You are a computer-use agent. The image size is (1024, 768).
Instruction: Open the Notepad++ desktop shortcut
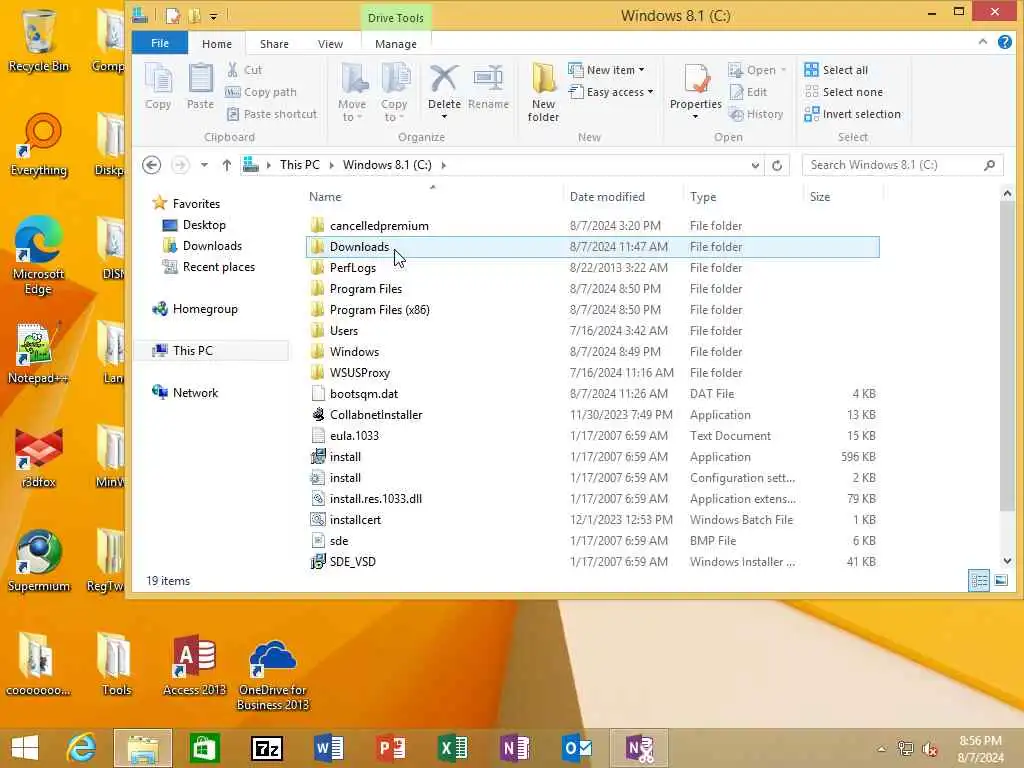tap(37, 353)
